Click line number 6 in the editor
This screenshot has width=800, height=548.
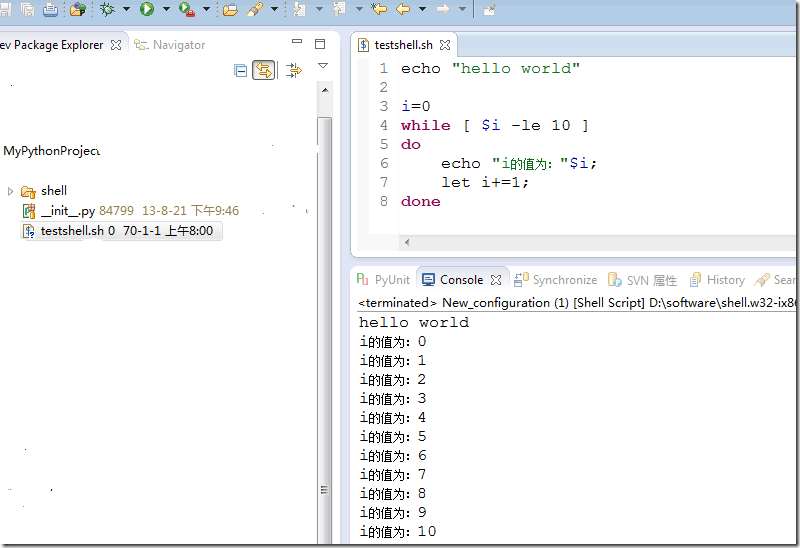[x=384, y=163]
